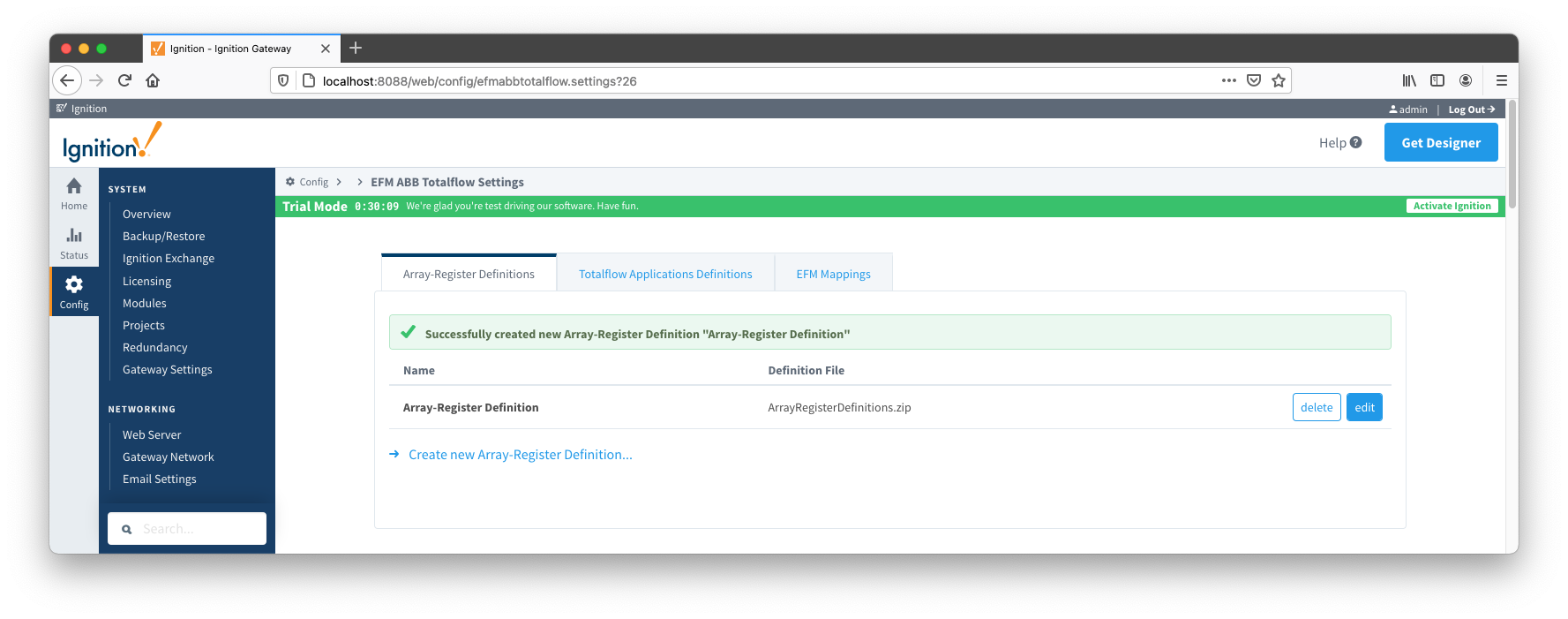1568x619 pixels.
Task: Click the Help question mark icon
Action: [1356, 142]
